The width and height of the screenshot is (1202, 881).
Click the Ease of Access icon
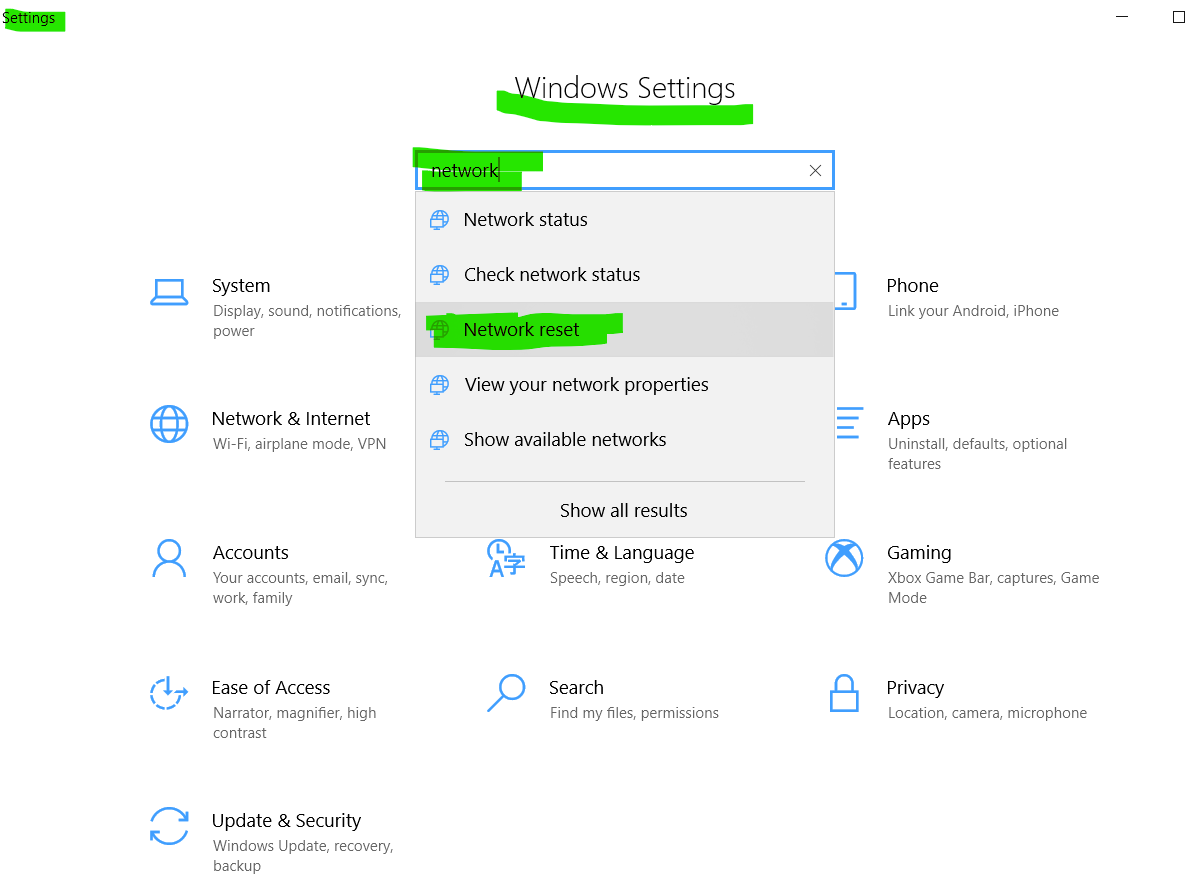(169, 692)
